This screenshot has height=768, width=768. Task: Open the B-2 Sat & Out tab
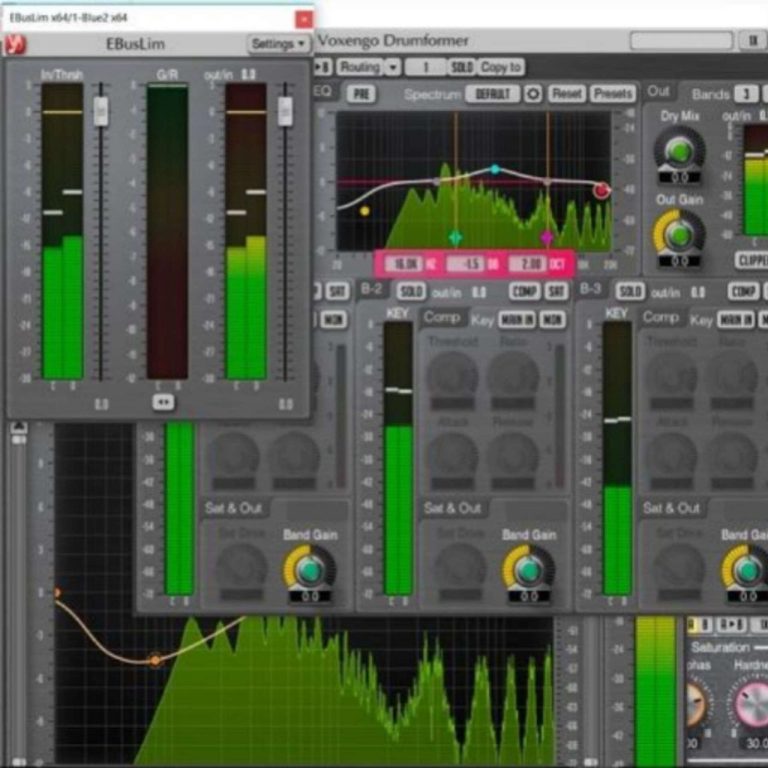453,508
